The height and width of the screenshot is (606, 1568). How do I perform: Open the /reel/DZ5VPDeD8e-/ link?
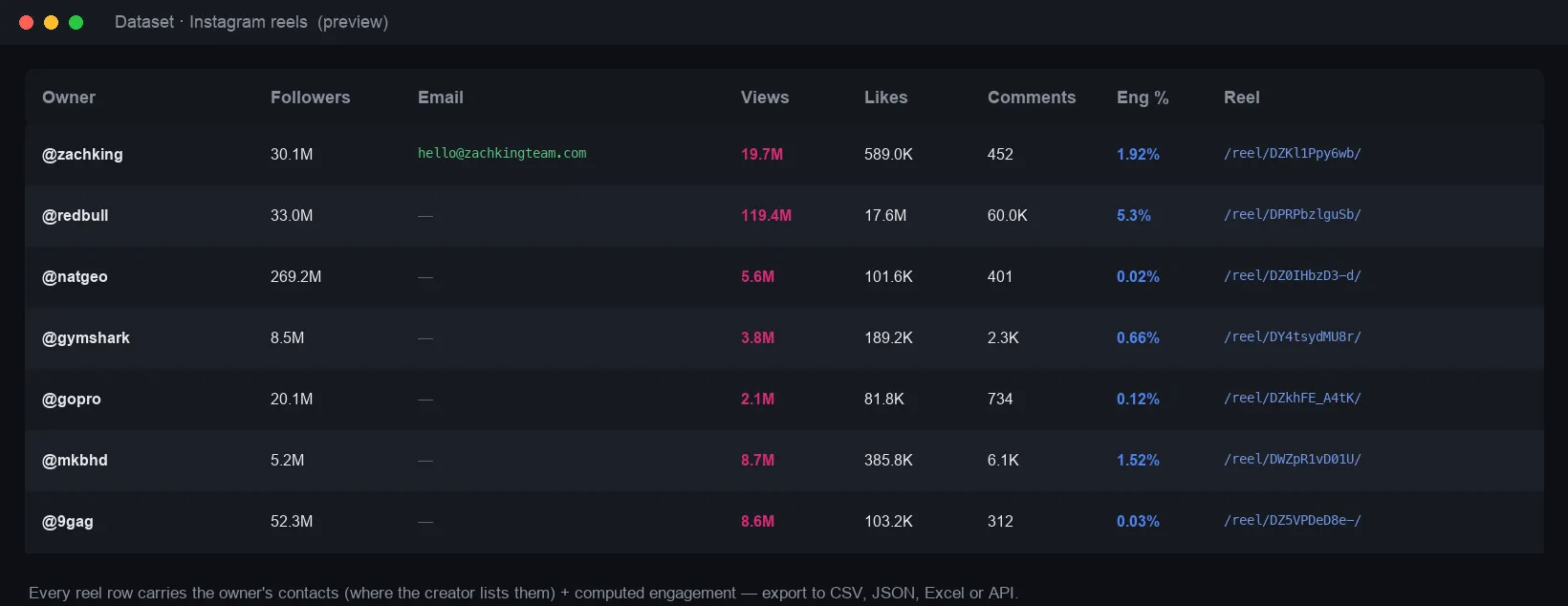pyautogui.click(x=1293, y=520)
